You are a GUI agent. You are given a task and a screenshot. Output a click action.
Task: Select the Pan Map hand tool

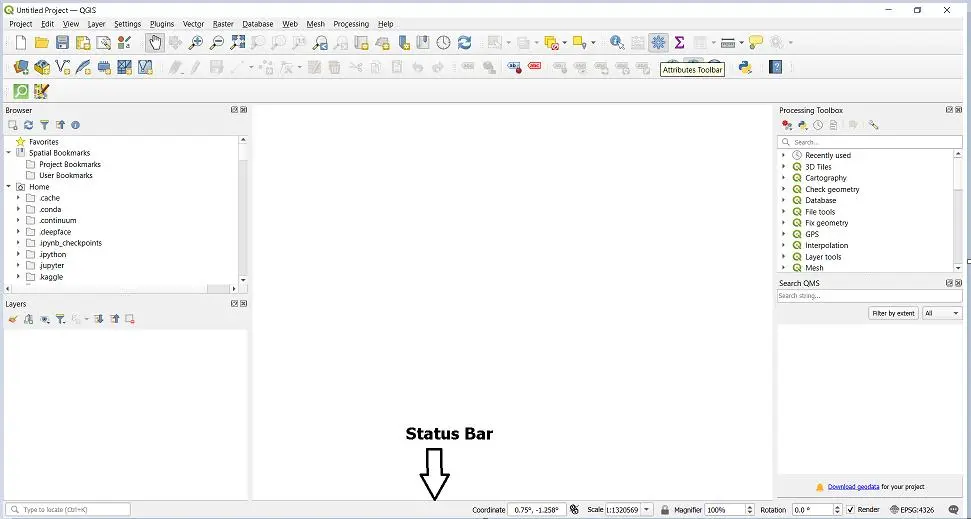point(155,43)
